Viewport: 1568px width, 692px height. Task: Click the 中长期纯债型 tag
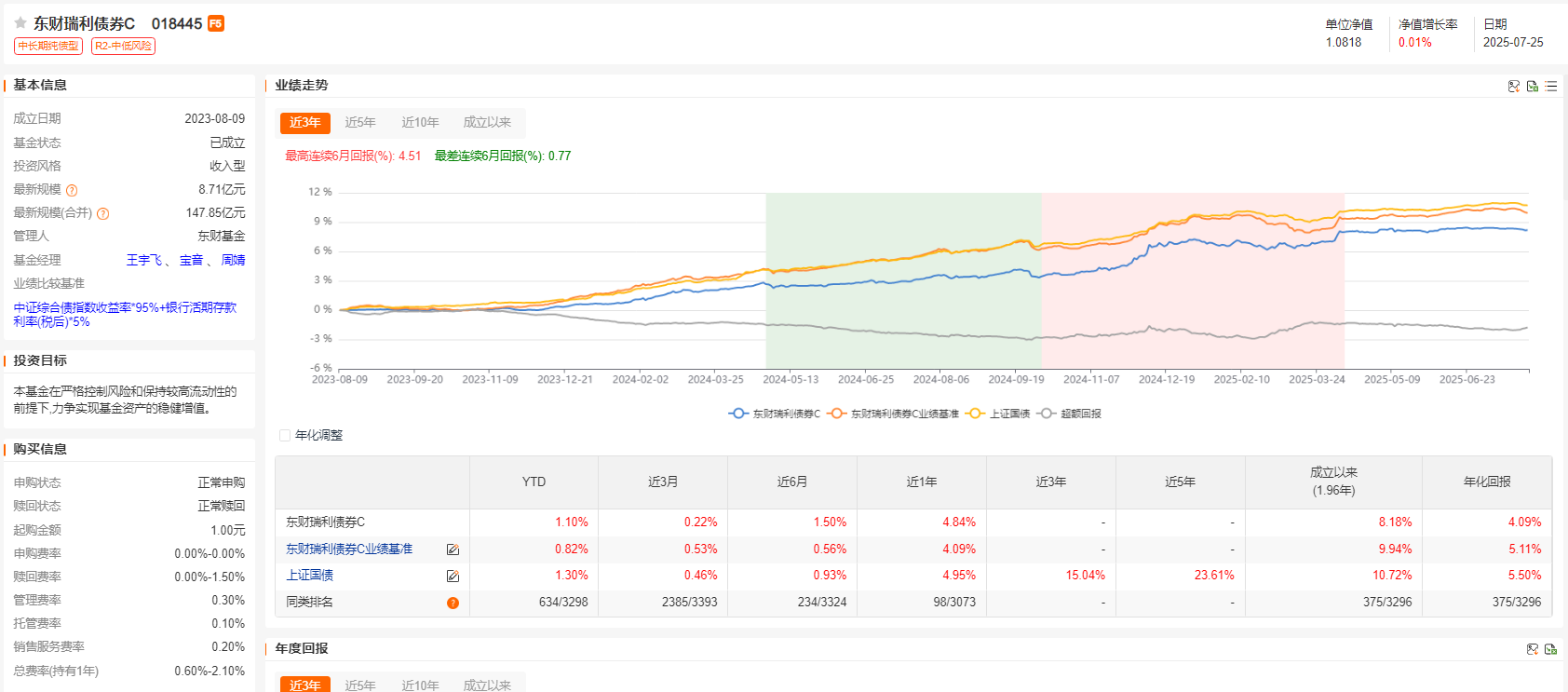(48, 46)
